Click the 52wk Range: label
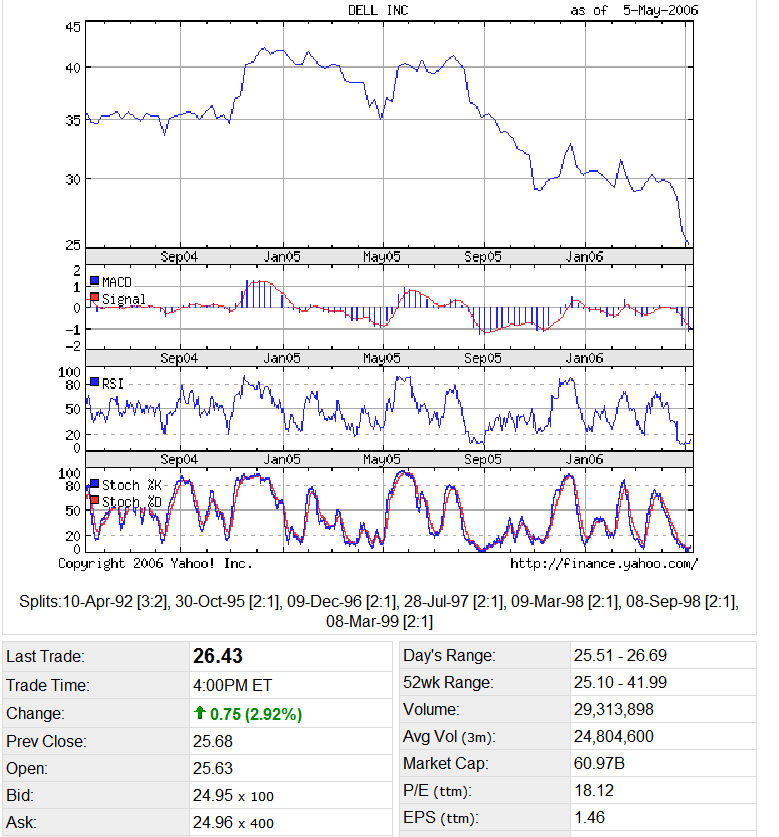779x837 pixels. pos(448,683)
